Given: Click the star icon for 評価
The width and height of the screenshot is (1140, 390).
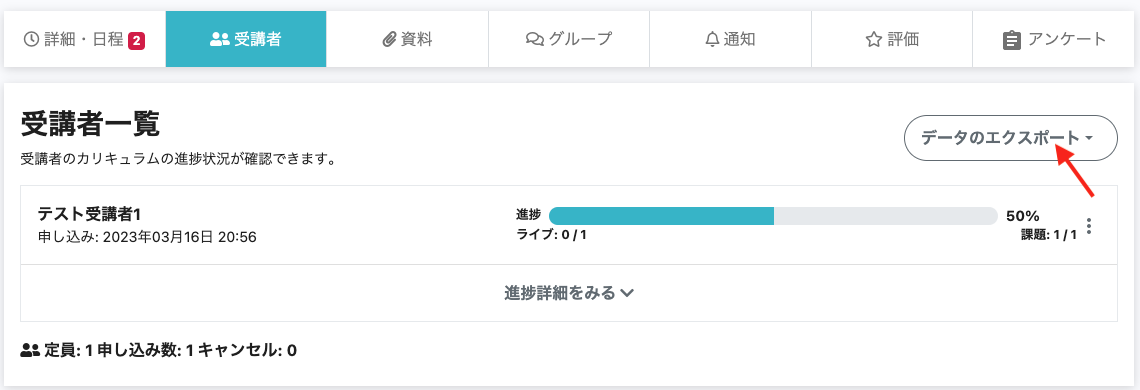Looking at the screenshot, I should [x=874, y=39].
